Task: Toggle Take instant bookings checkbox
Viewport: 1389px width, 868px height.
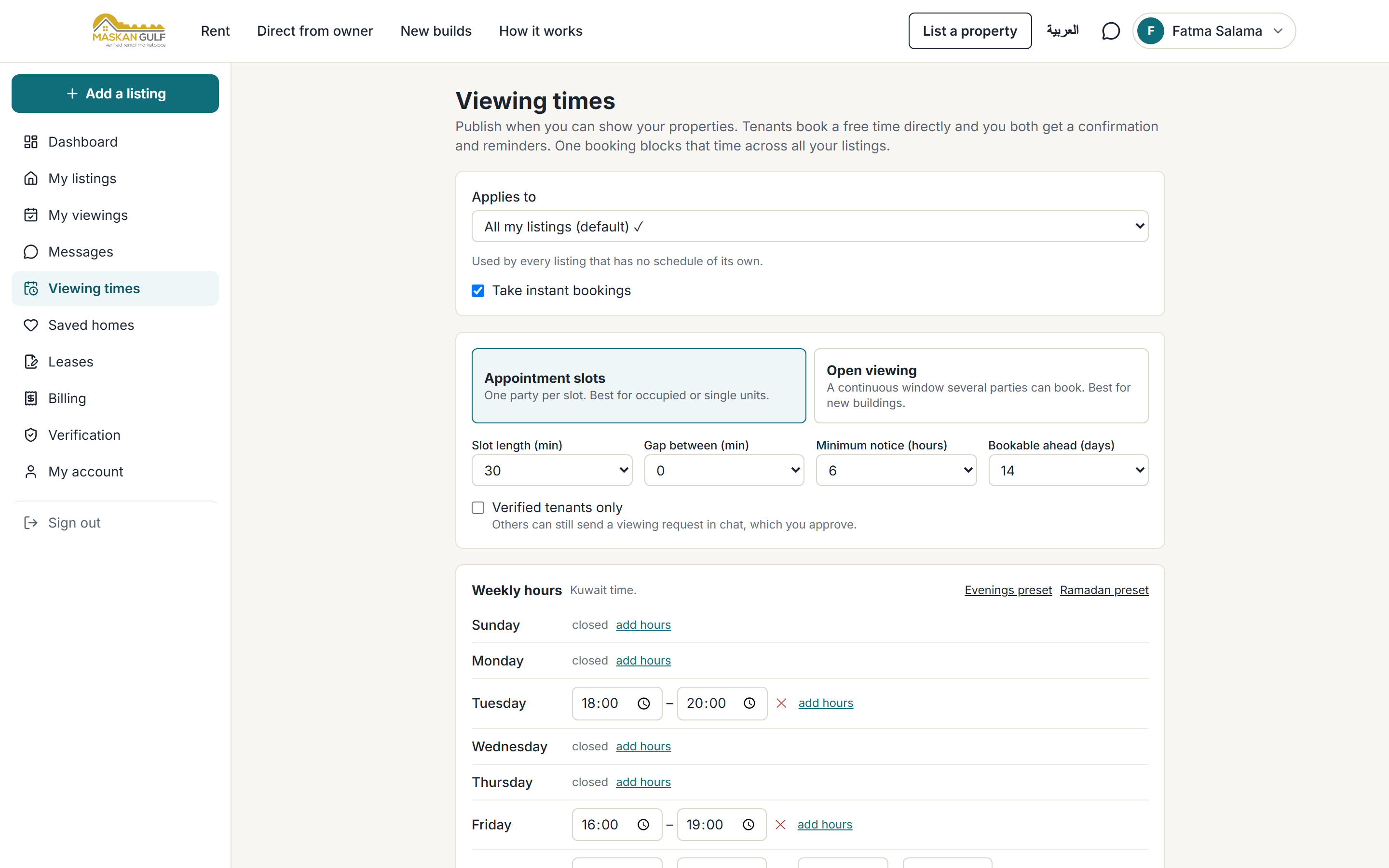Action: (478, 291)
